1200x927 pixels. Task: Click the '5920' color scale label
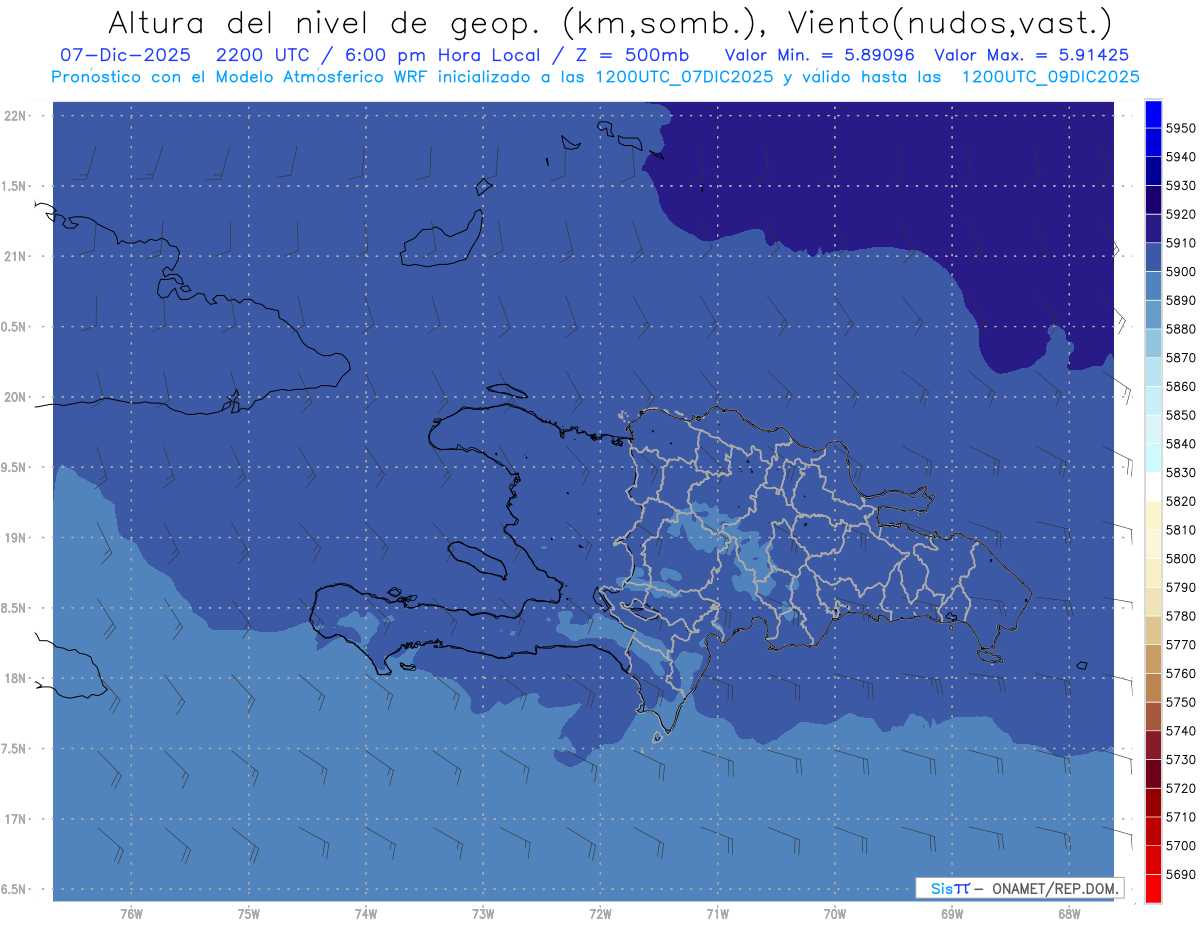pos(1181,214)
